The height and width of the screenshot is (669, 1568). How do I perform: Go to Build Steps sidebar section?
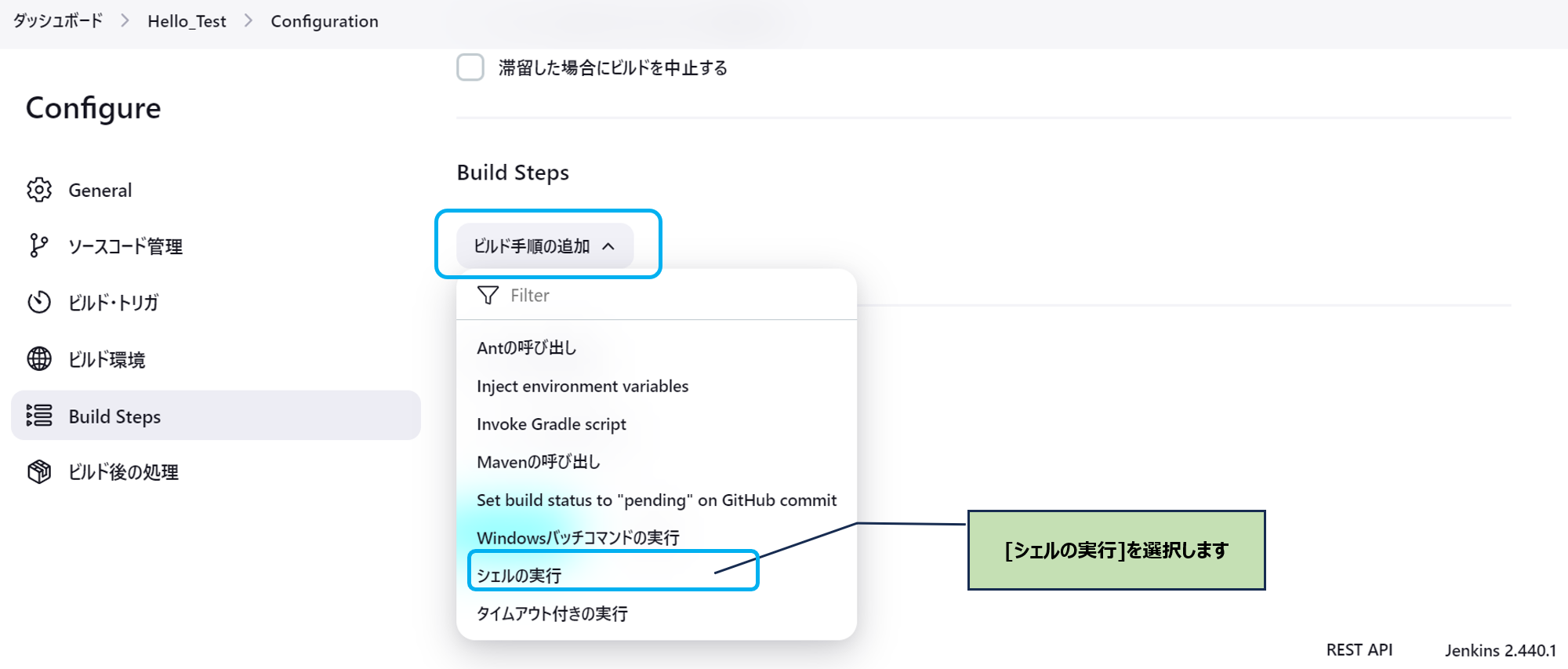[216, 415]
